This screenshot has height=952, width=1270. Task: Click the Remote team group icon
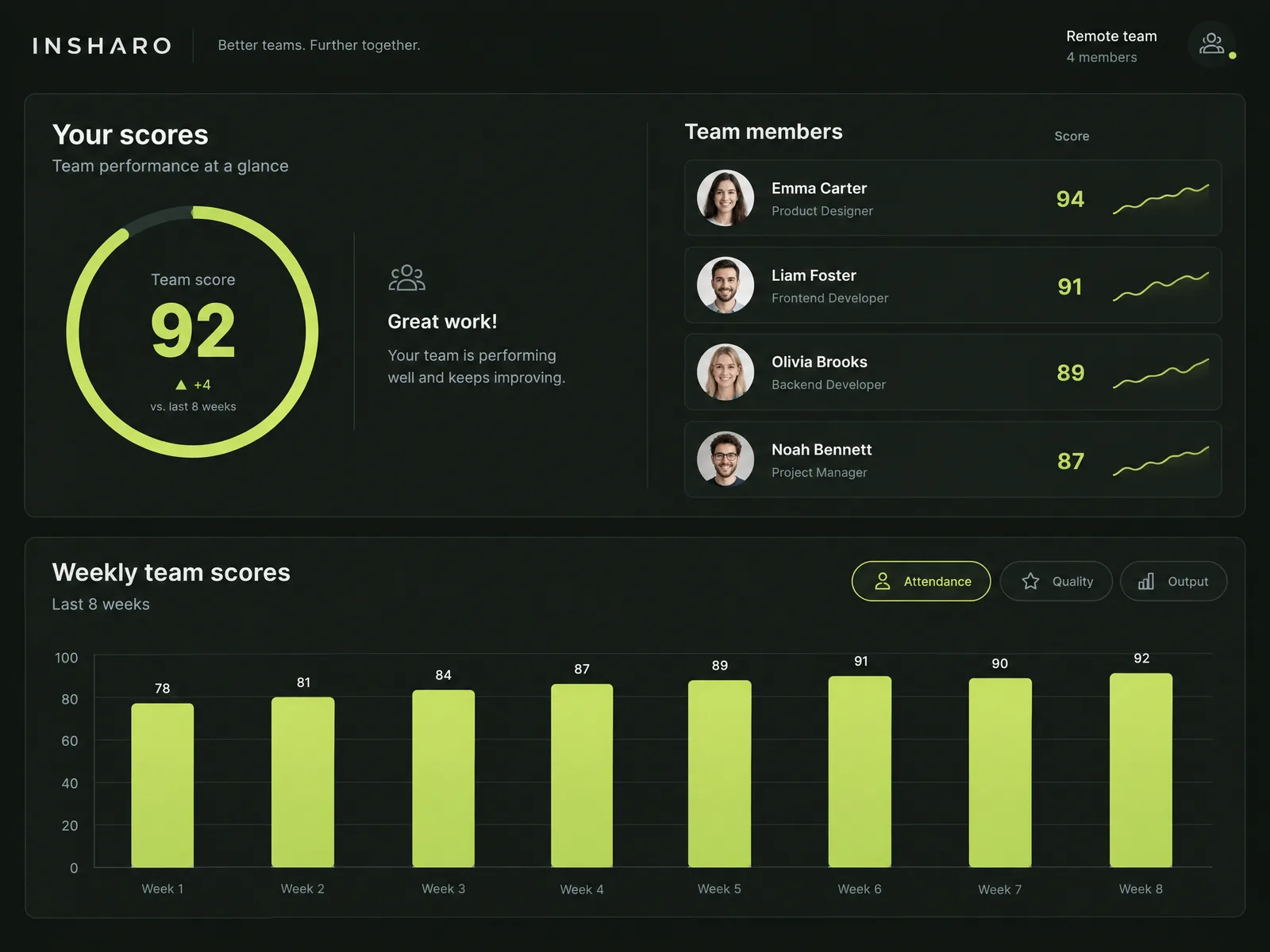[1211, 44]
